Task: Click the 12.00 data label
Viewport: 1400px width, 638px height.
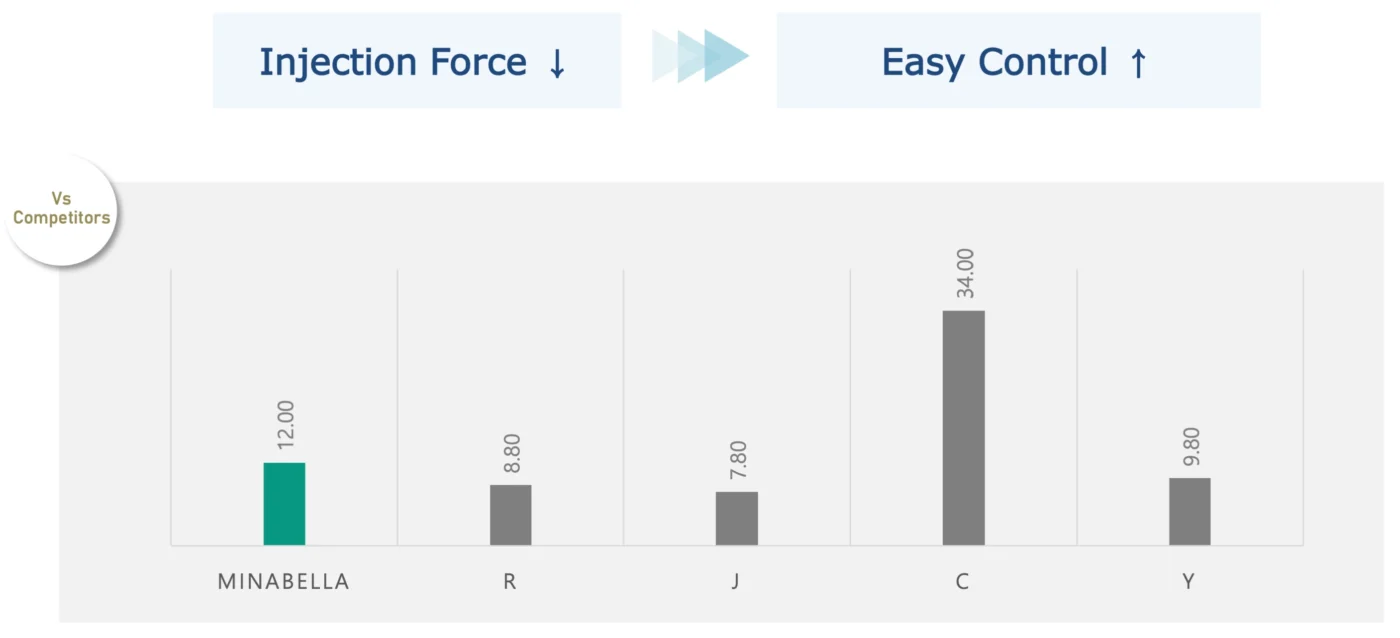Action: [285, 426]
